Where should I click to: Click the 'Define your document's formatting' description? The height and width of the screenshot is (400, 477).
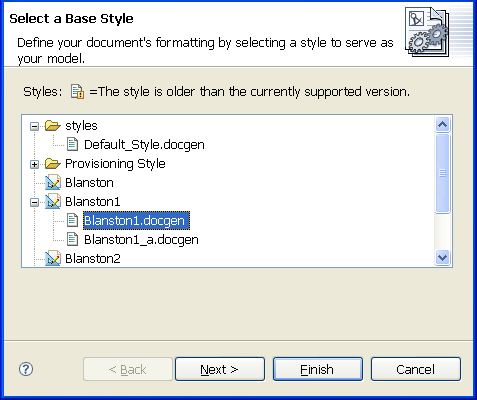[x=205, y=50]
